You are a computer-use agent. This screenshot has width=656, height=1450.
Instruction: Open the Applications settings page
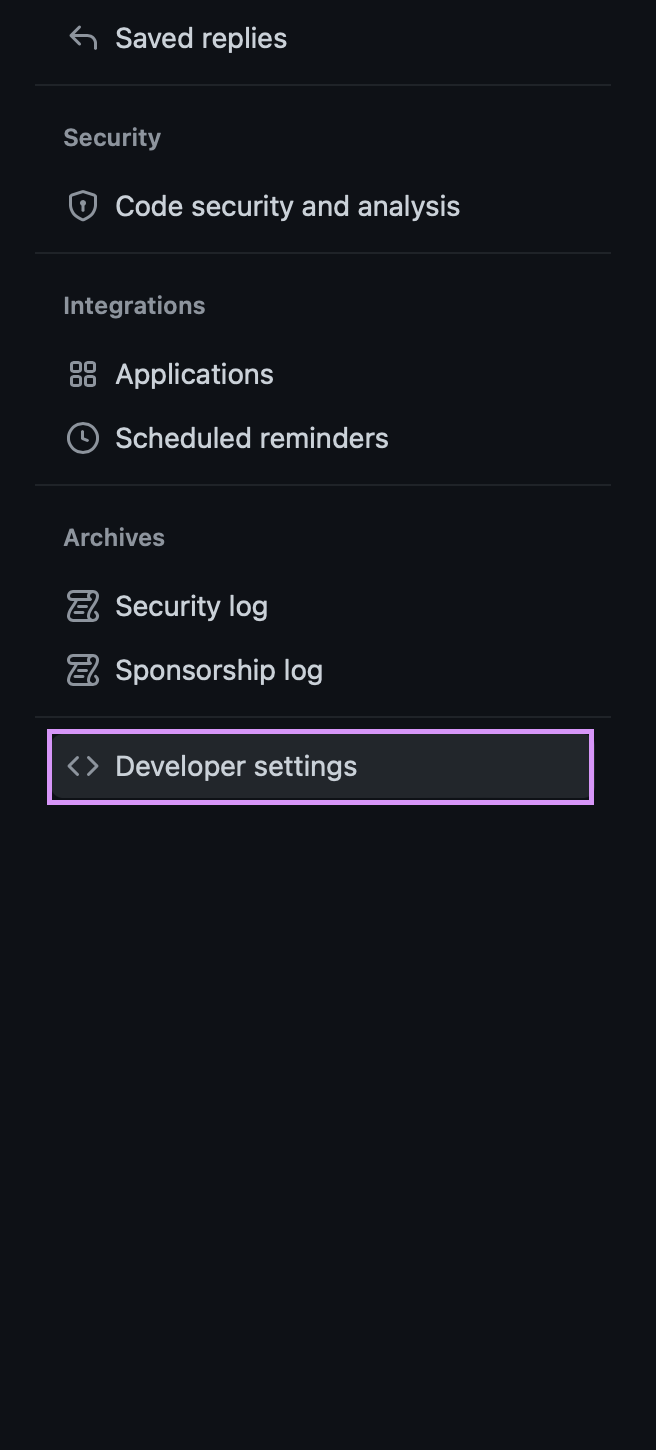[x=194, y=373]
